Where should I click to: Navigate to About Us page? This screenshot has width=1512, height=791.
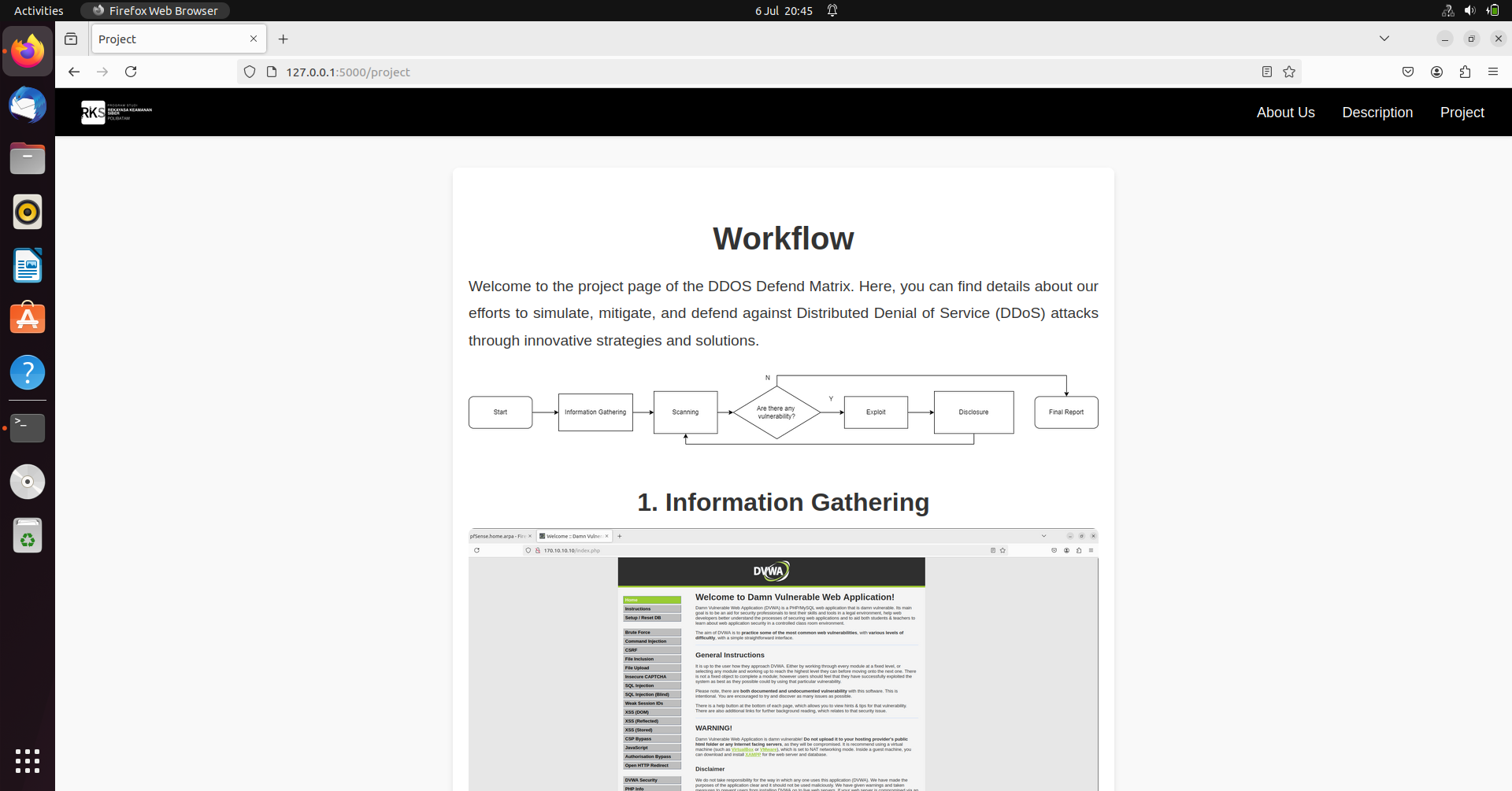(1285, 113)
